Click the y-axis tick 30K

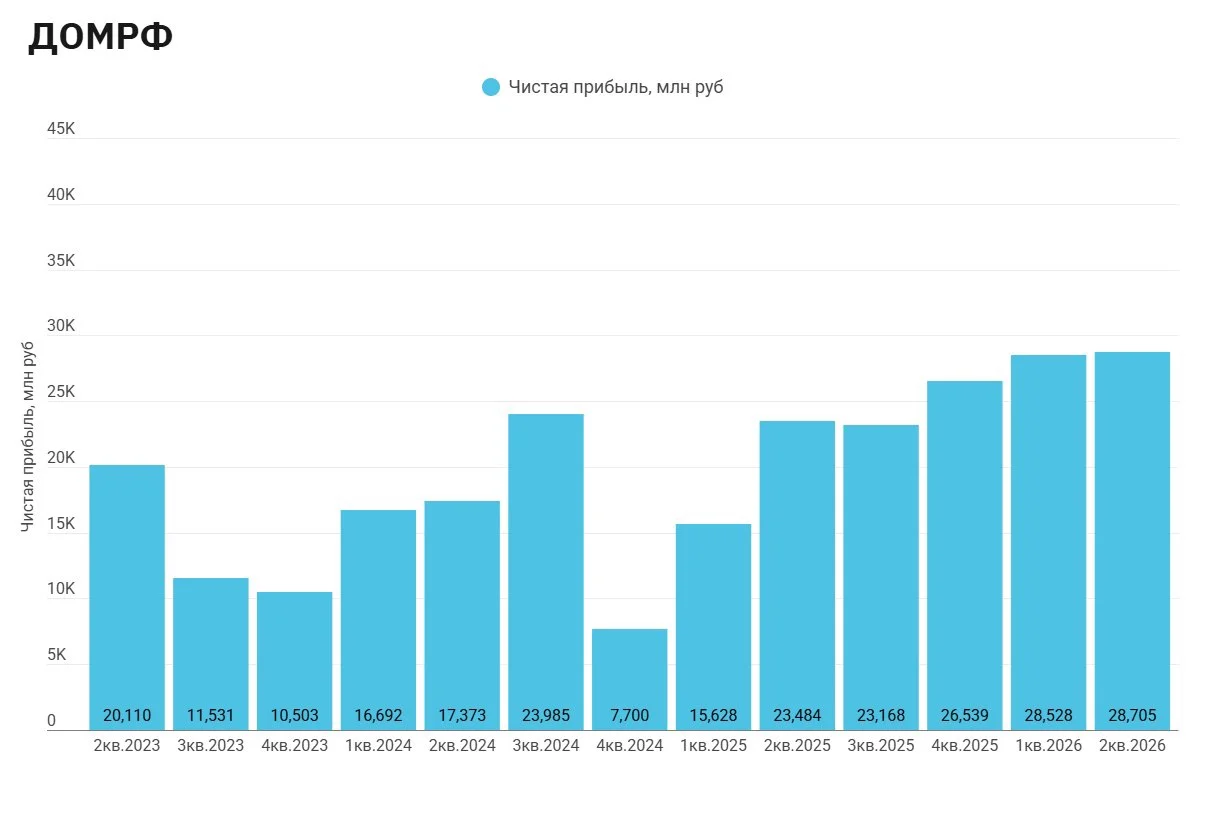click(61, 326)
